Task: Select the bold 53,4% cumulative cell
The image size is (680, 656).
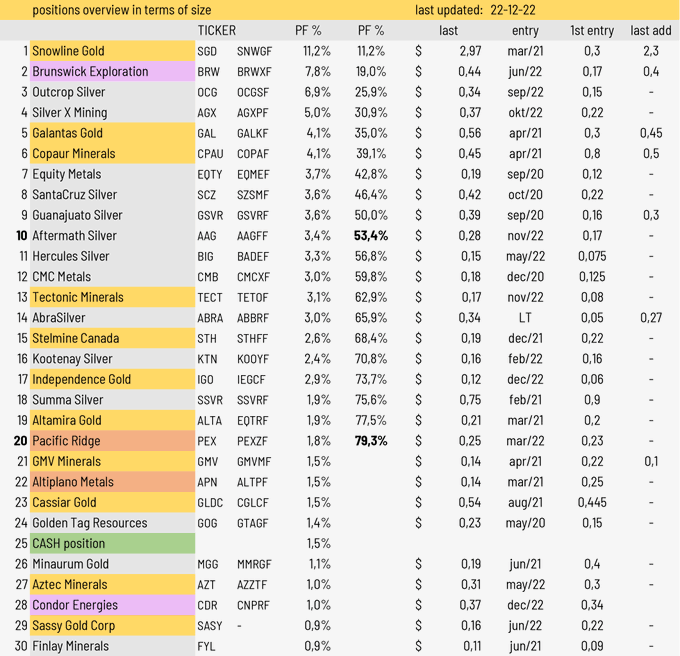Action: click(370, 236)
